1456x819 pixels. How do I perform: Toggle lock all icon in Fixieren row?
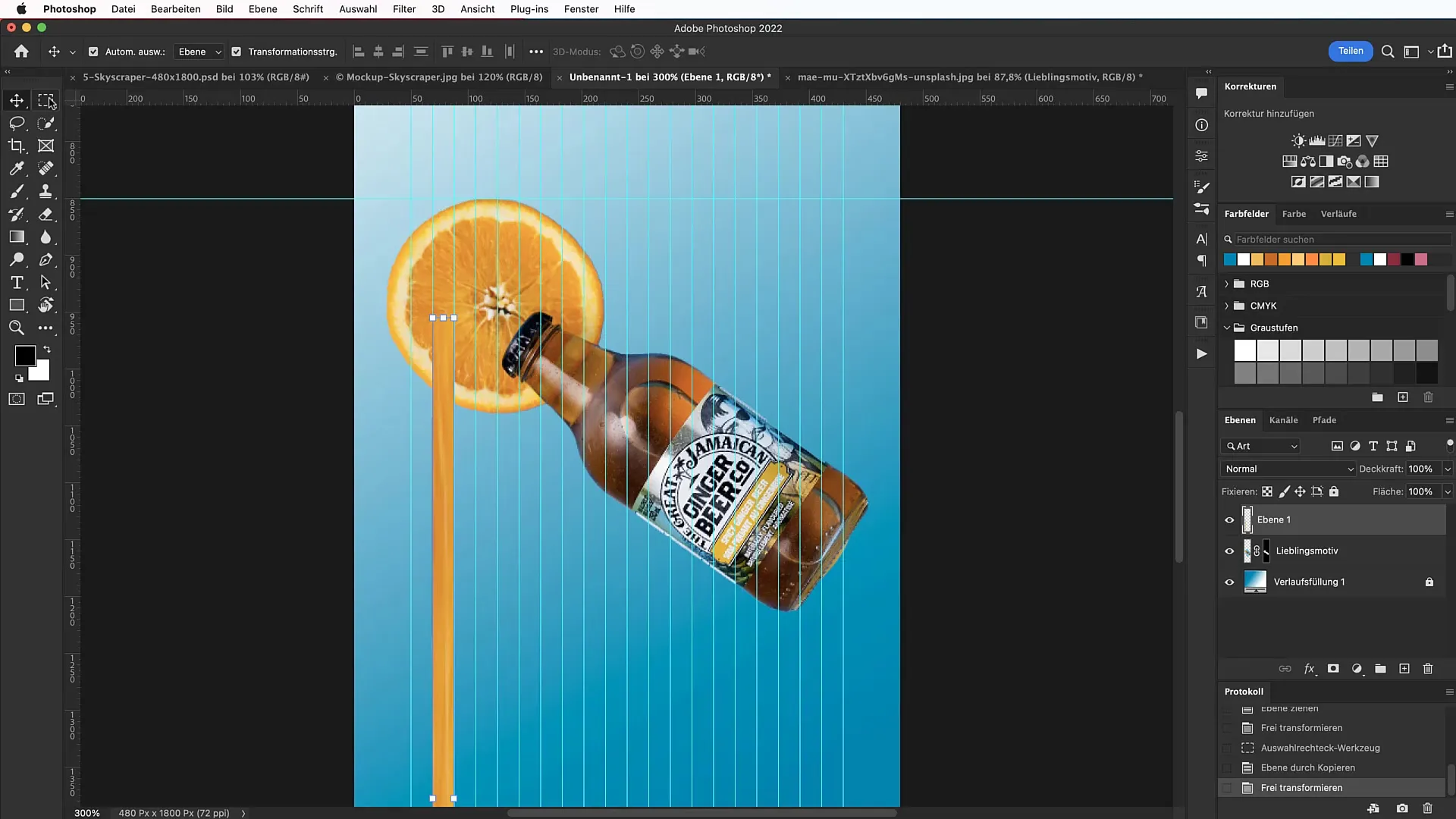pos(1334,491)
